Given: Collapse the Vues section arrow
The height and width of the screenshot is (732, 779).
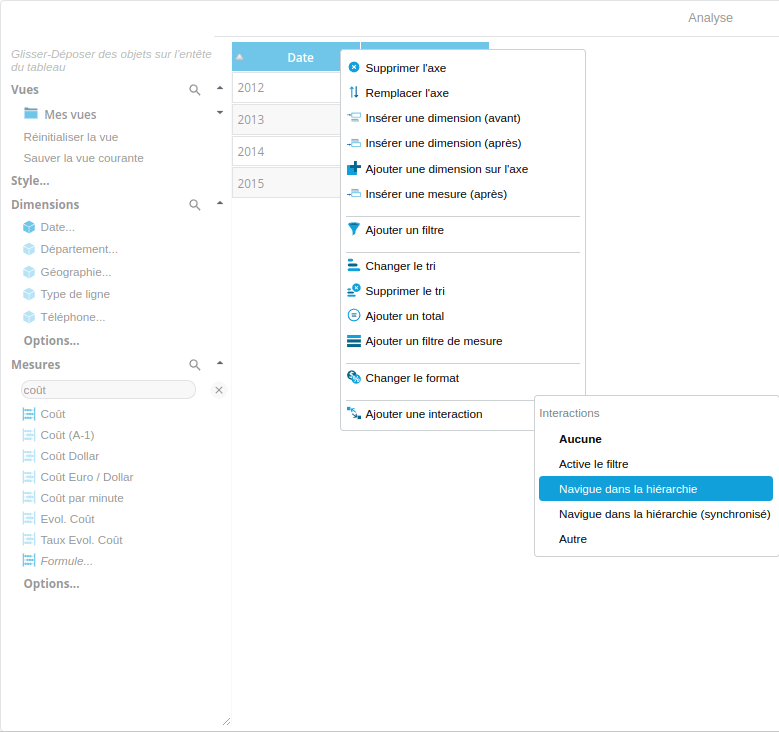Looking at the screenshot, I should point(220,88).
